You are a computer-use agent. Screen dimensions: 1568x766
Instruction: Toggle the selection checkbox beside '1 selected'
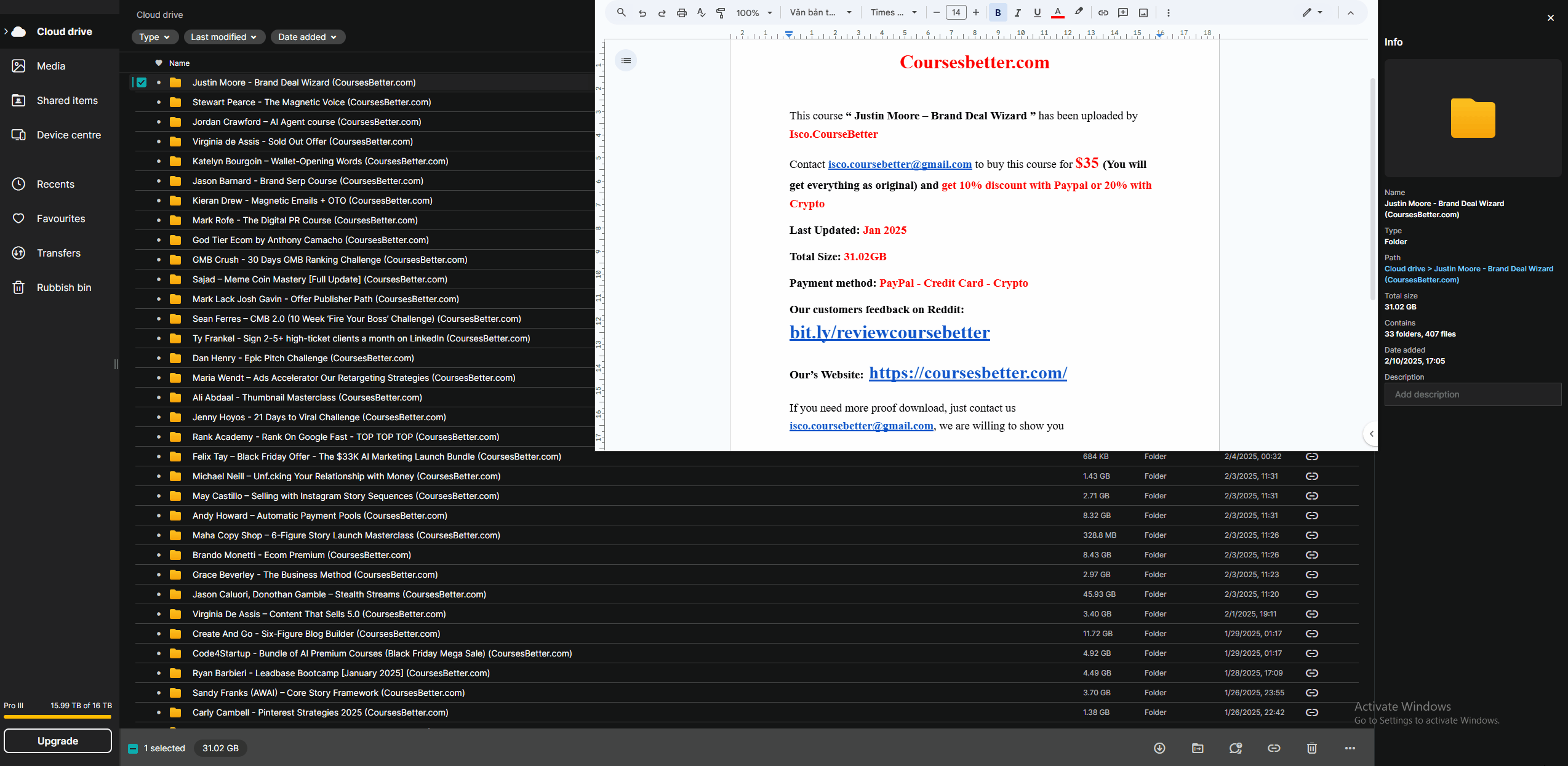[x=133, y=748]
